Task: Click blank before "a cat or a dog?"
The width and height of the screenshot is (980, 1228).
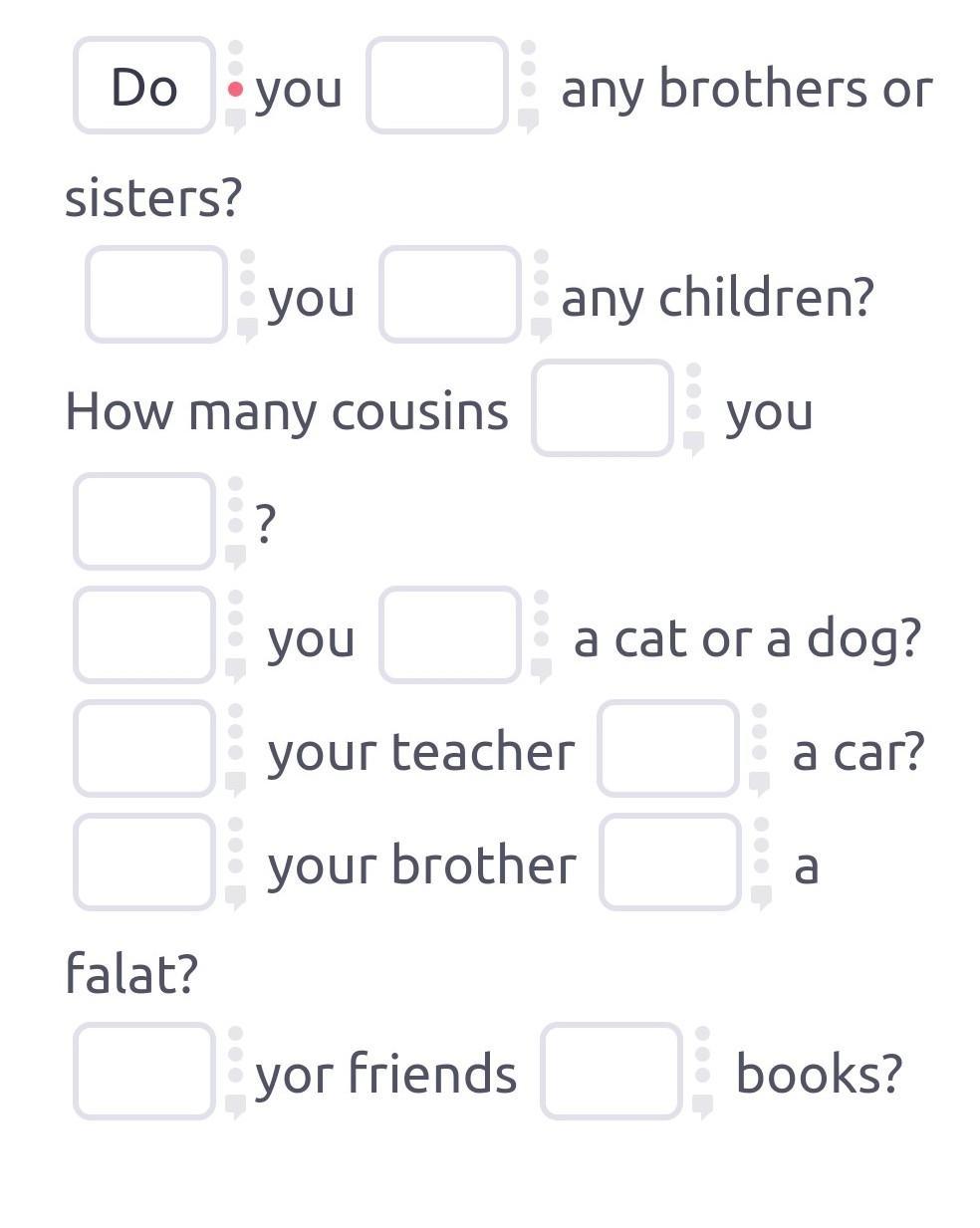Action: pos(450,635)
